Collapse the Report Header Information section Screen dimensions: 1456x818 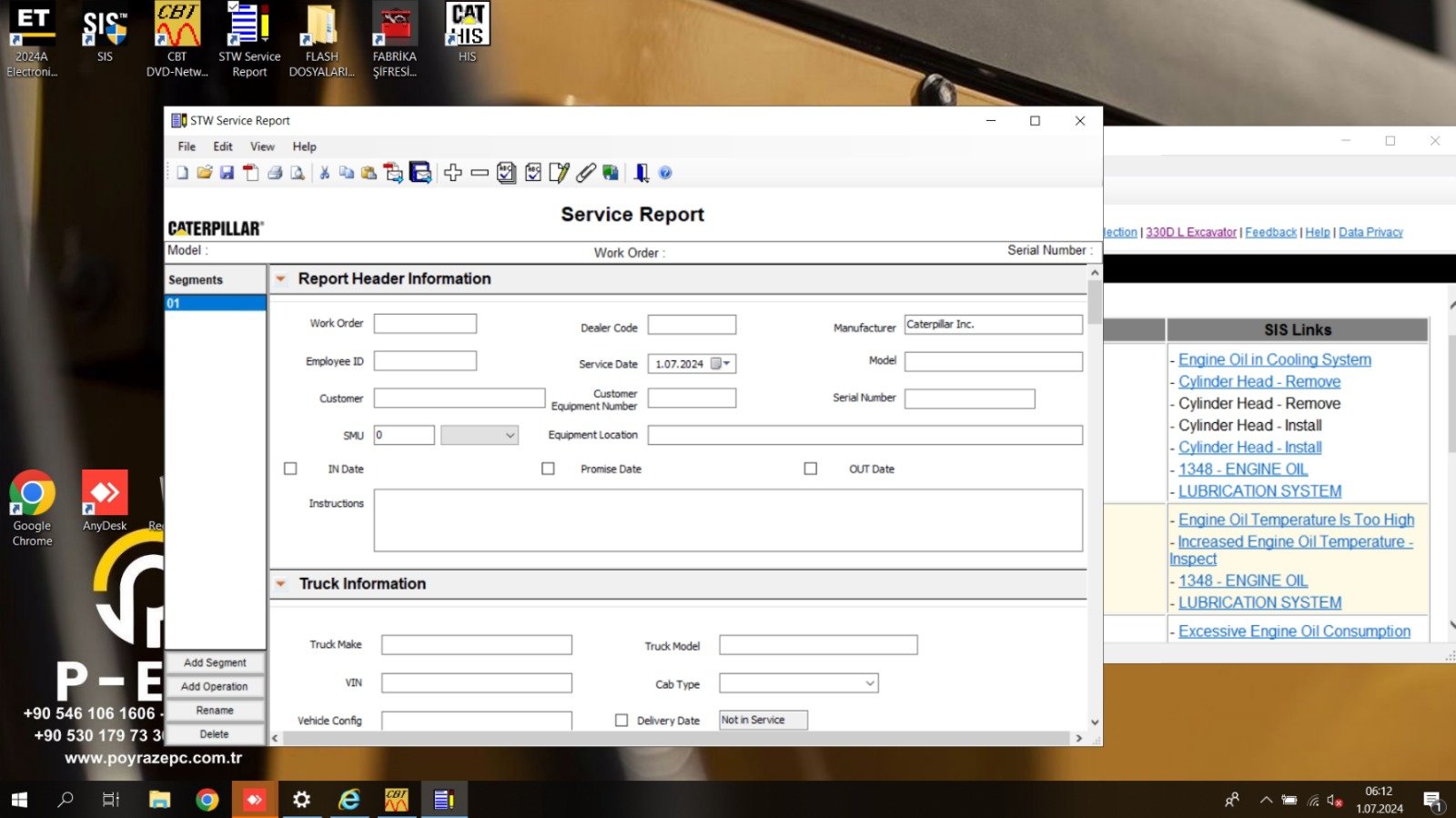click(281, 279)
